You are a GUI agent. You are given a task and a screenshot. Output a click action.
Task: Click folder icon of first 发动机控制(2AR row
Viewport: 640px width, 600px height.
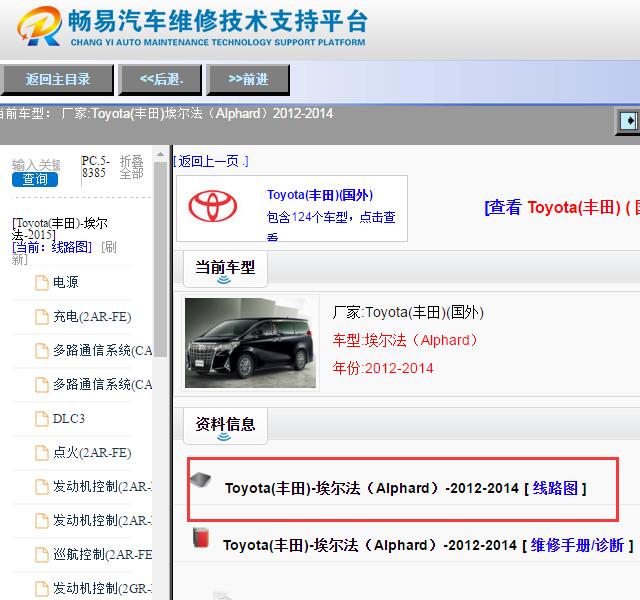point(42,487)
